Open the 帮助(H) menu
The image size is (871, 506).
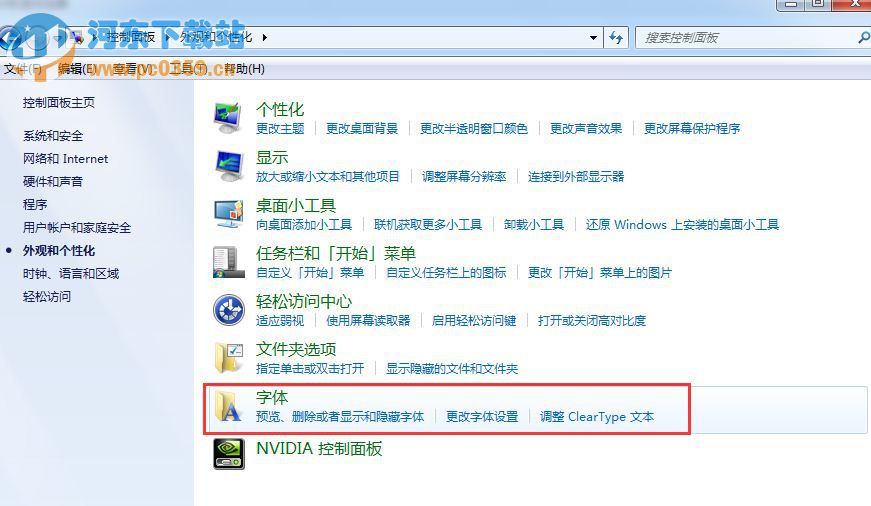(244, 69)
